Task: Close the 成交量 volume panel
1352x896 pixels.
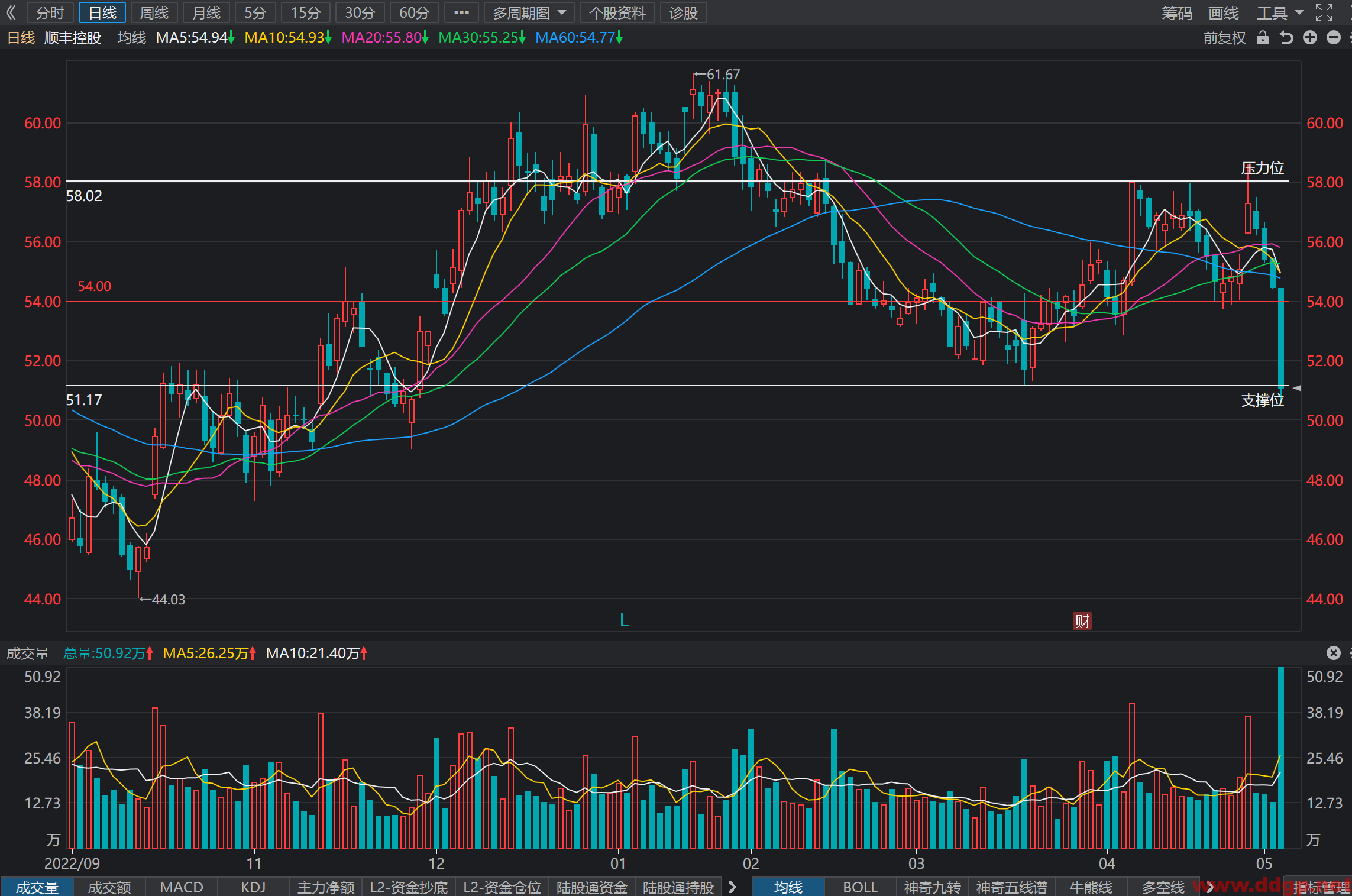Action: pos(1334,653)
